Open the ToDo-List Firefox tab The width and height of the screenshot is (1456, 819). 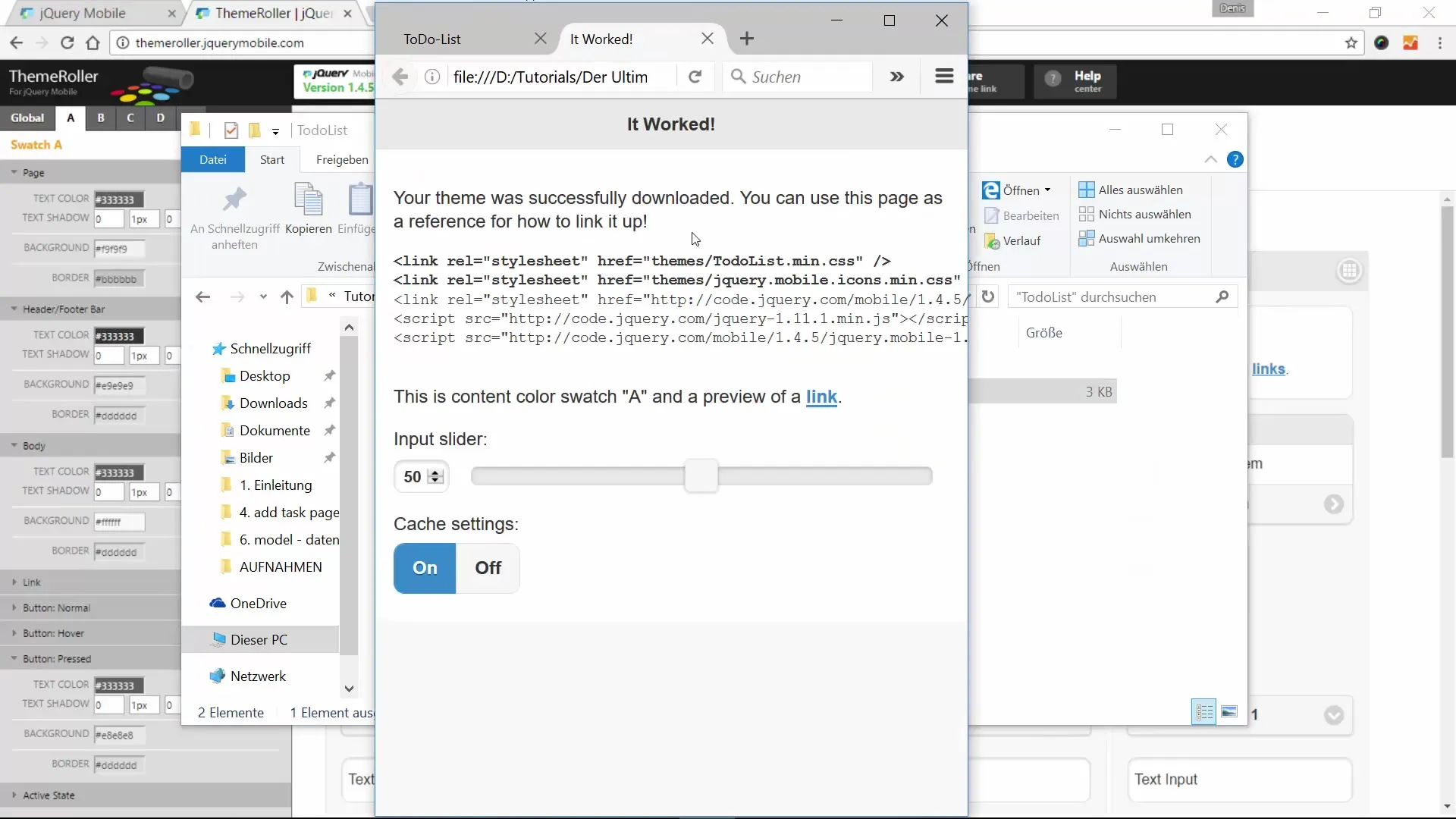tap(432, 39)
